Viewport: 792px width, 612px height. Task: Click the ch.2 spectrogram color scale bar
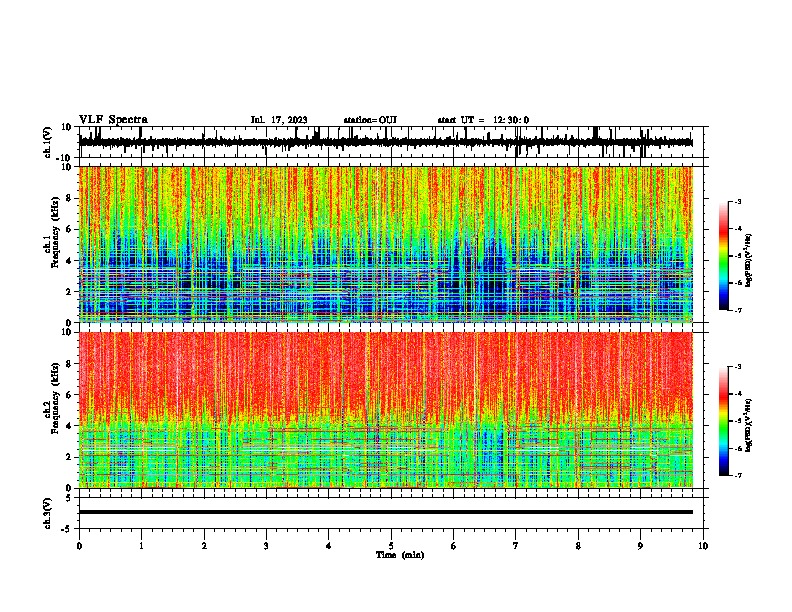point(724,421)
